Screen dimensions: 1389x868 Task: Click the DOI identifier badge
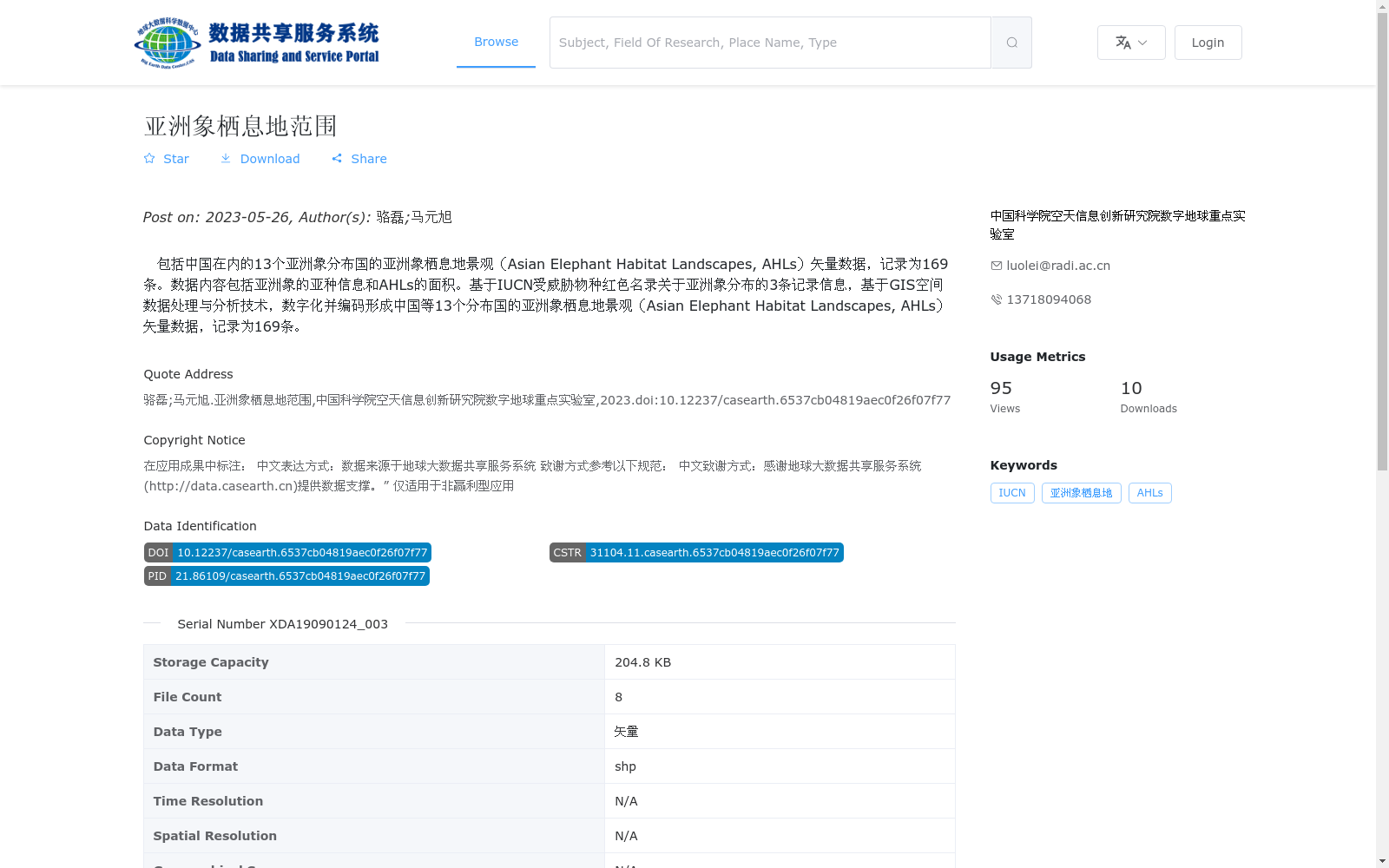(287, 553)
